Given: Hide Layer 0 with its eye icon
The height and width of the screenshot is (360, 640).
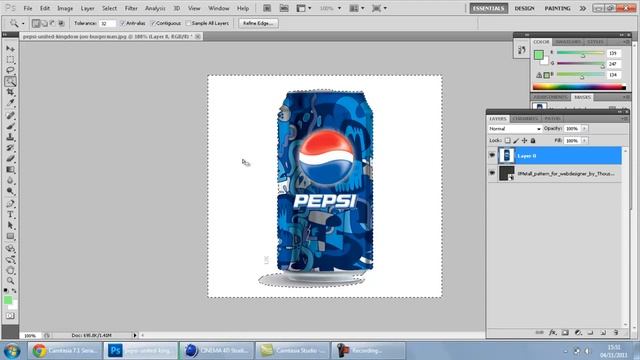Looking at the screenshot, I should point(492,156).
